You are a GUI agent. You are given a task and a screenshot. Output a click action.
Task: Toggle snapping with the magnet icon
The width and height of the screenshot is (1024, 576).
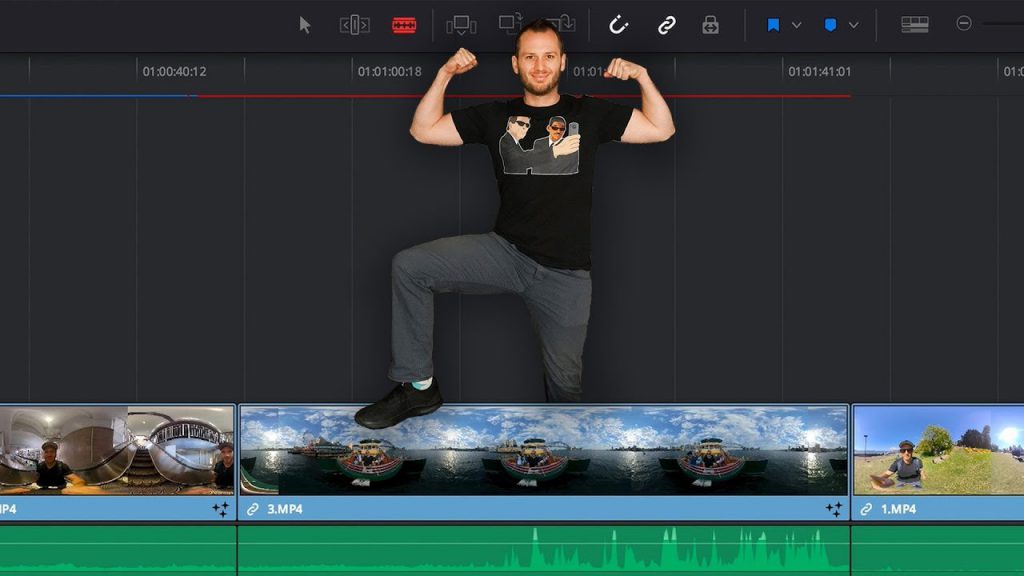coord(619,24)
